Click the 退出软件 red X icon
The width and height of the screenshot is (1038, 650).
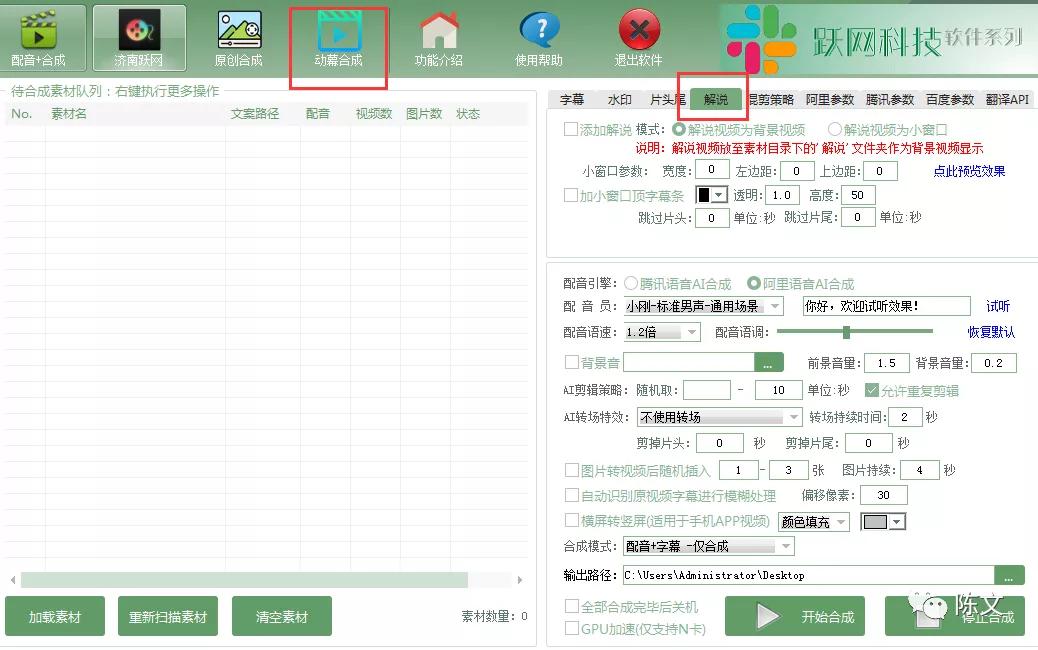(x=639, y=38)
